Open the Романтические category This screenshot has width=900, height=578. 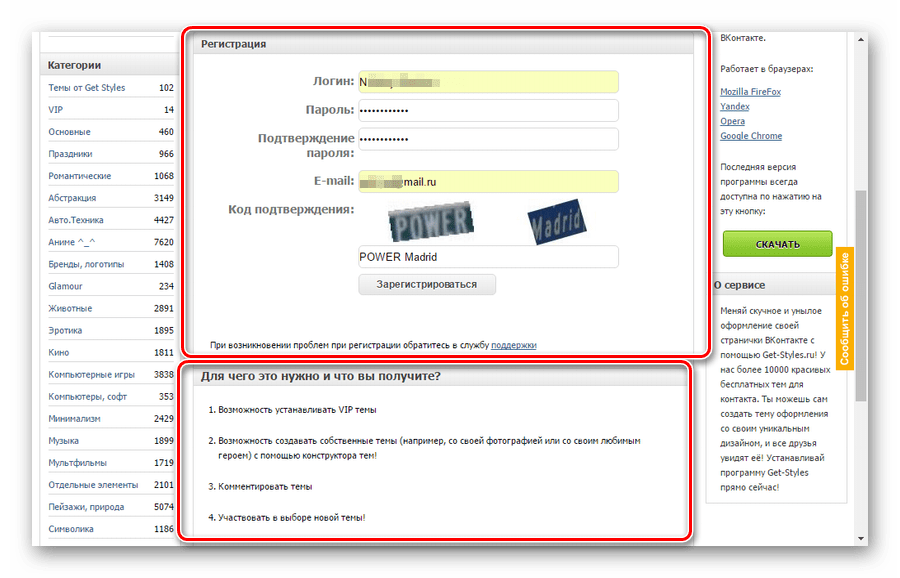tap(80, 176)
